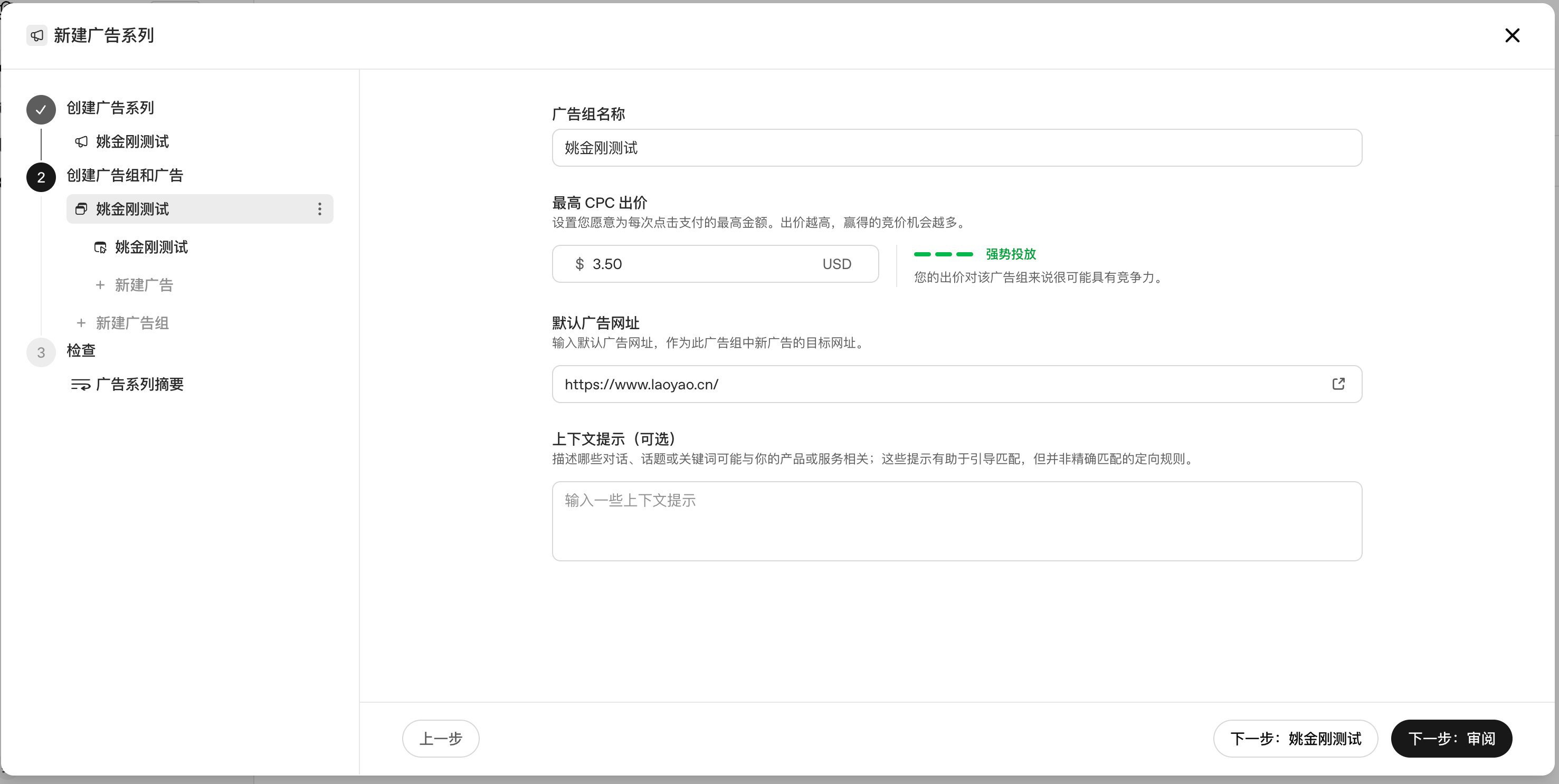
Task: Click the green bid strength indicator bars
Action: (944, 254)
